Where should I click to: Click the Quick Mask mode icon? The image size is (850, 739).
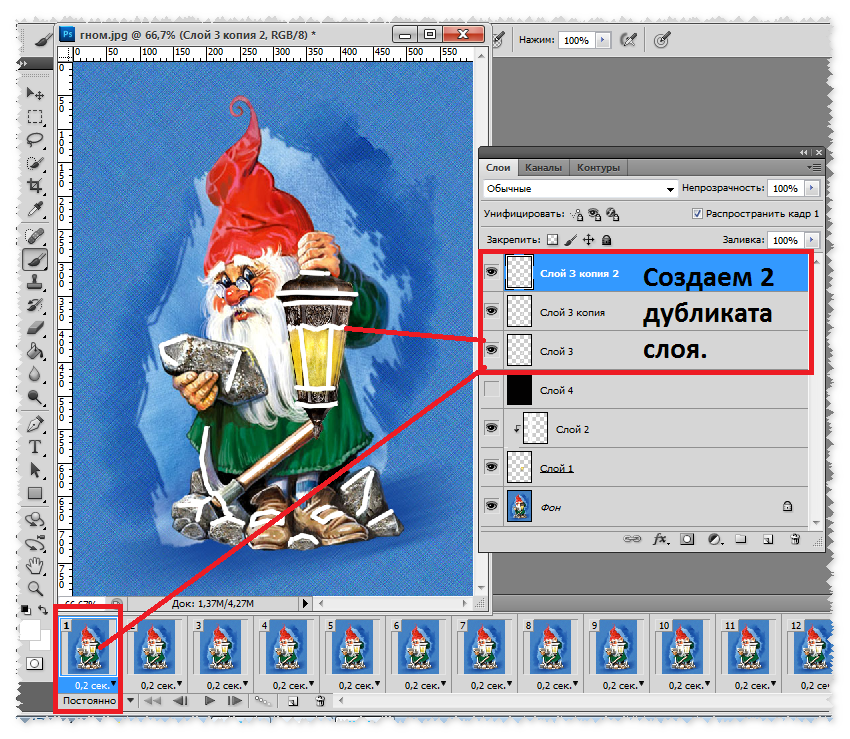34,664
